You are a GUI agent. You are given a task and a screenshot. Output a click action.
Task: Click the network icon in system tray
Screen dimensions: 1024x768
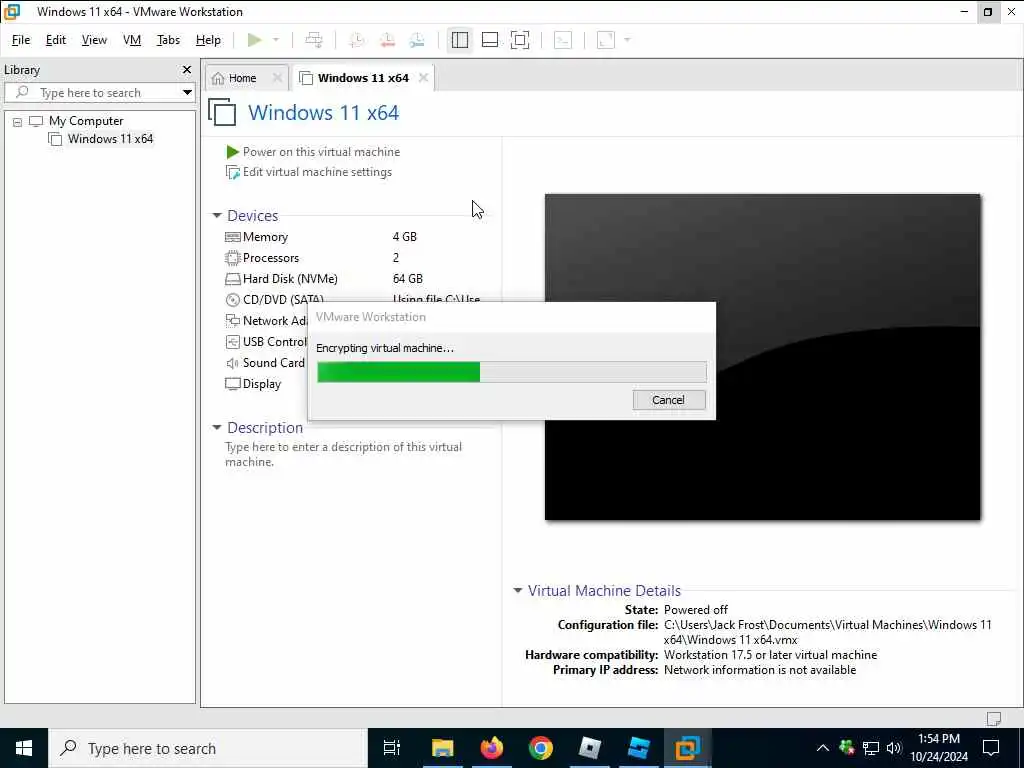[871, 748]
